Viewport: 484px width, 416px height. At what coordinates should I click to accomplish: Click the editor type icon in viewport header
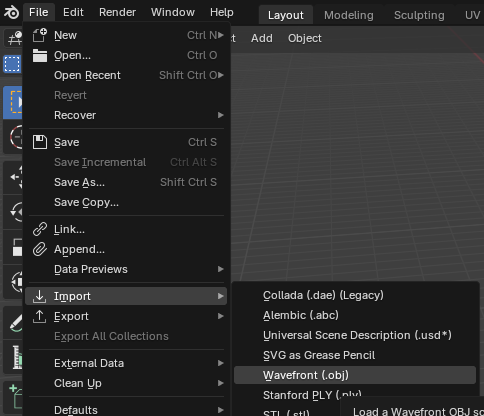click(14, 38)
